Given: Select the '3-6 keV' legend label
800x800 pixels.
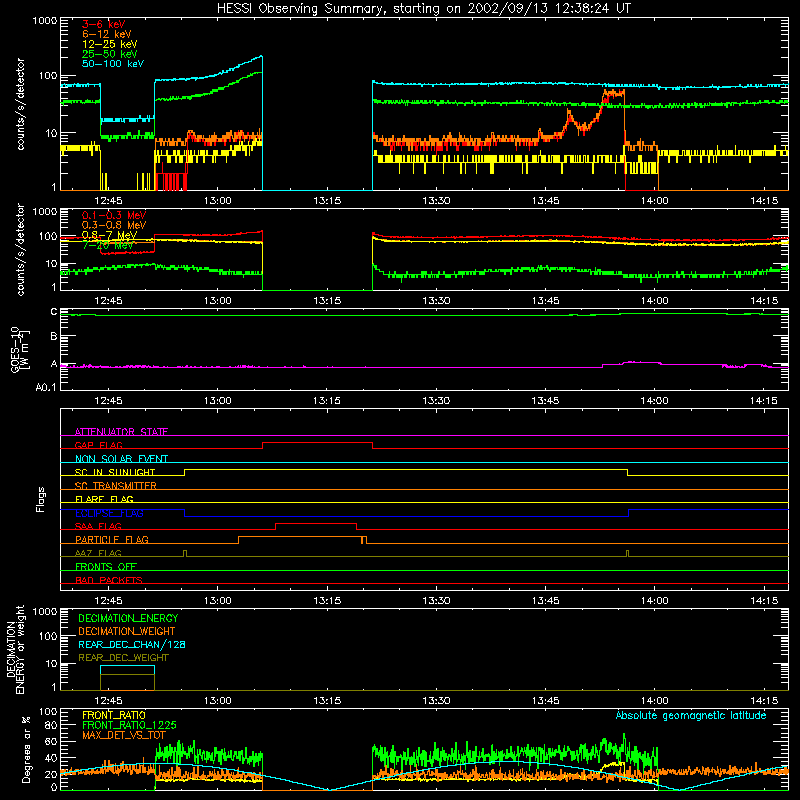Looking at the screenshot, I should [103, 24].
